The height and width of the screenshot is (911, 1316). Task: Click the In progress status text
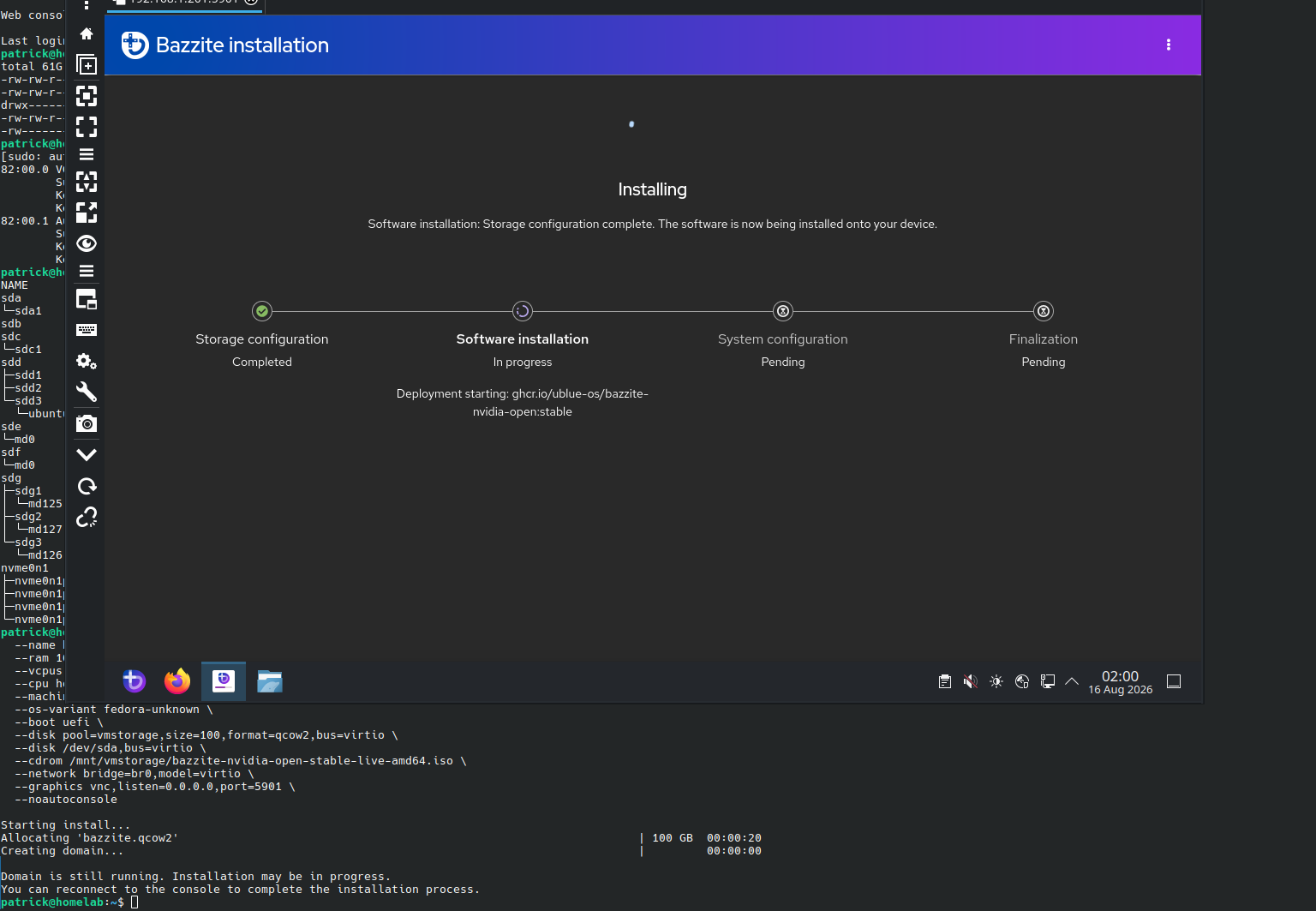coord(523,362)
